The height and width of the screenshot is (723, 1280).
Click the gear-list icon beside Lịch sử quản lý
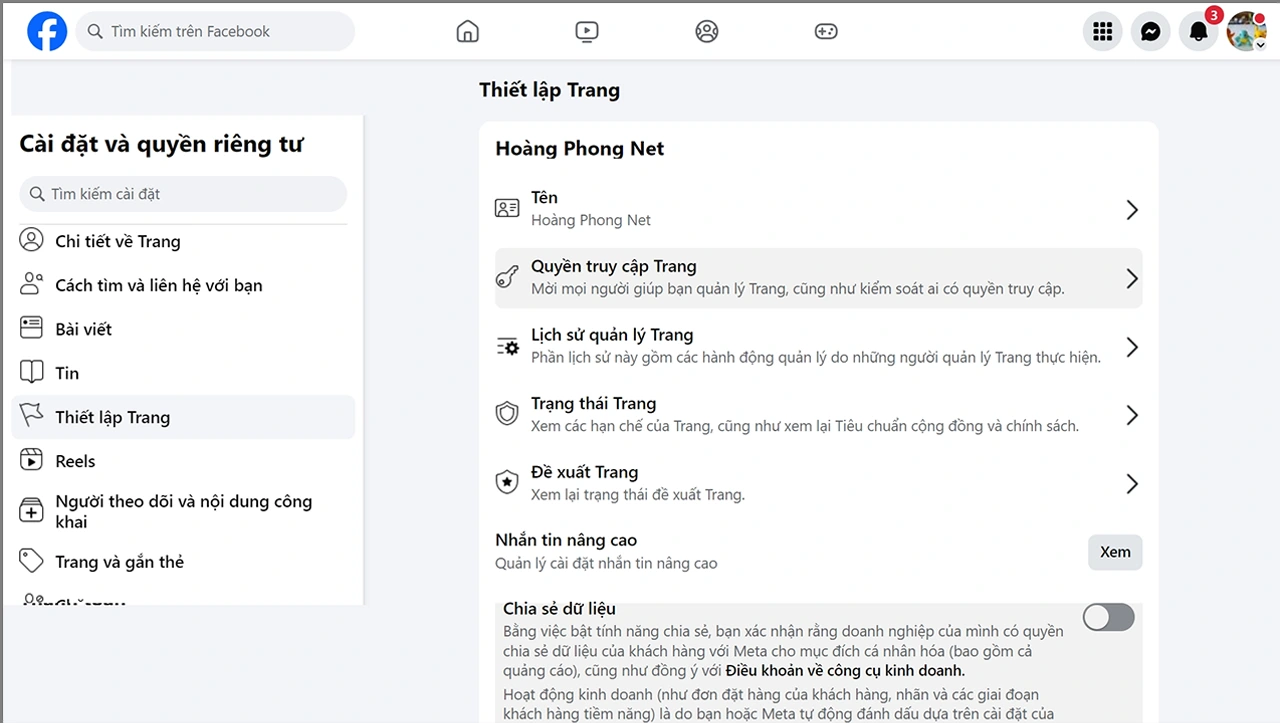point(507,346)
